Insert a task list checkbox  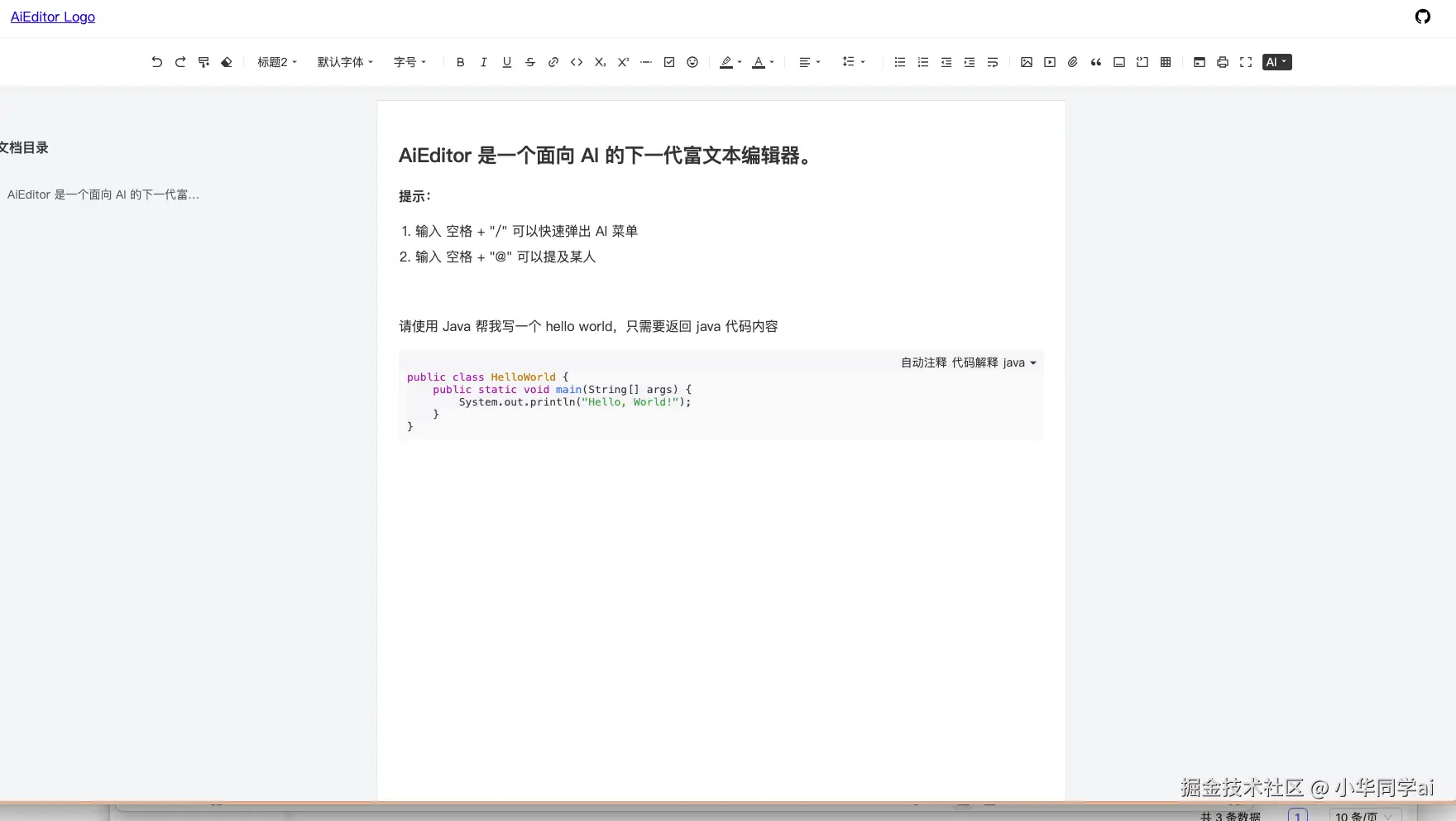pos(669,62)
